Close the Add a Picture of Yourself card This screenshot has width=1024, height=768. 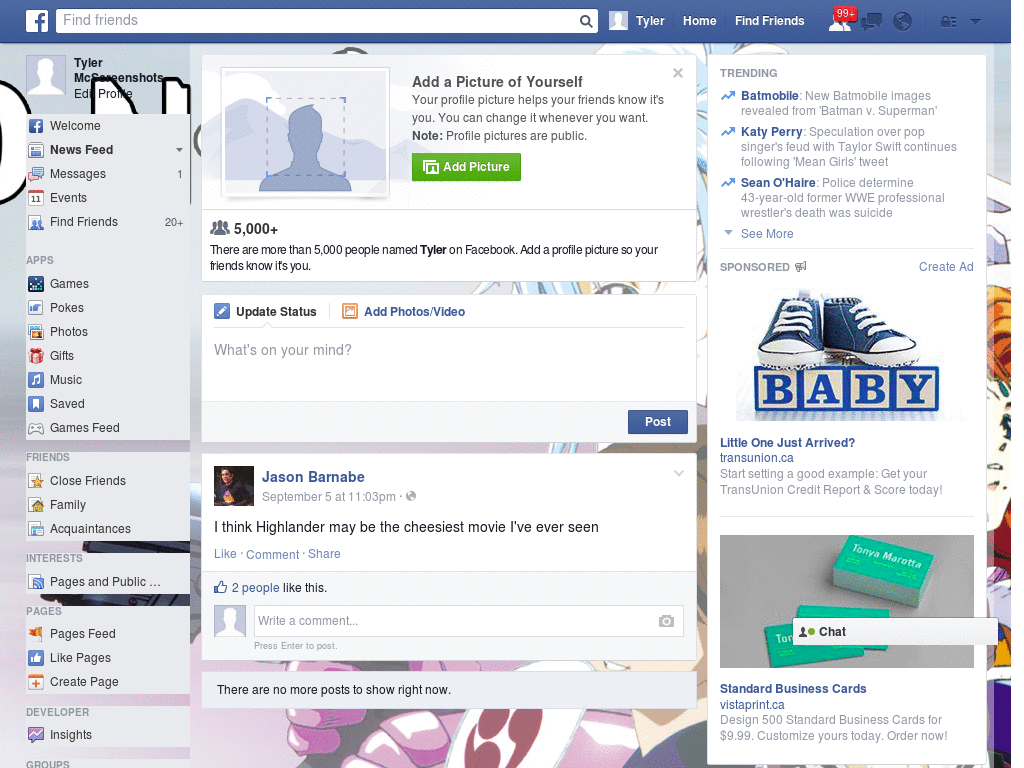pyautogui.click(x=678, y=73)
